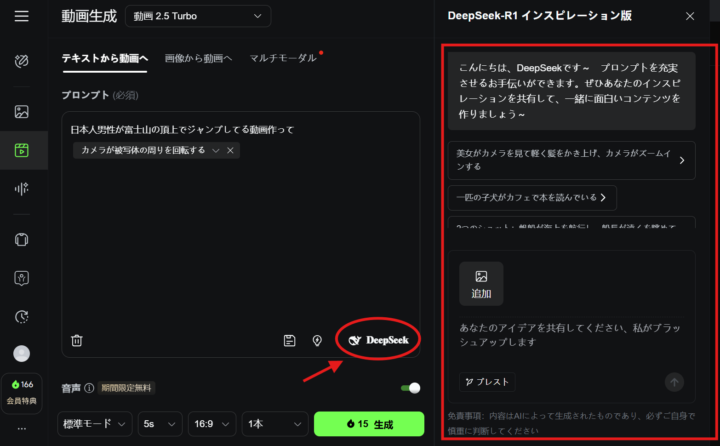Image resolution: width=720 pixels, height=446 pixels.
Task: Click the DeepSeek button in prompt box
Action: 378,340
